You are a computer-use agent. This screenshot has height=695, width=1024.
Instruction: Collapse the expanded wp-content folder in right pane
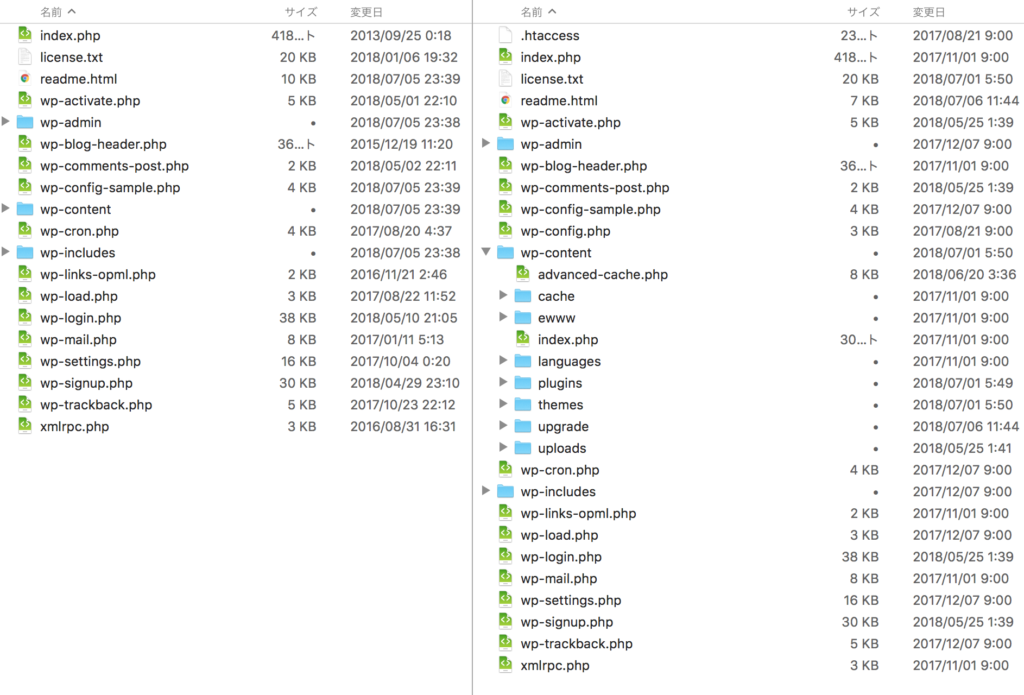tap(486, 251)
